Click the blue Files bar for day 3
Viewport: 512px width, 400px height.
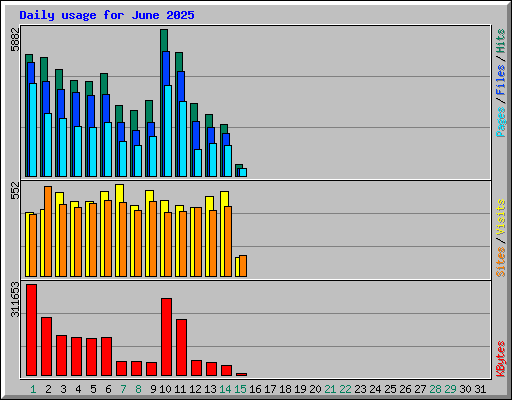(x=61, y=104)
